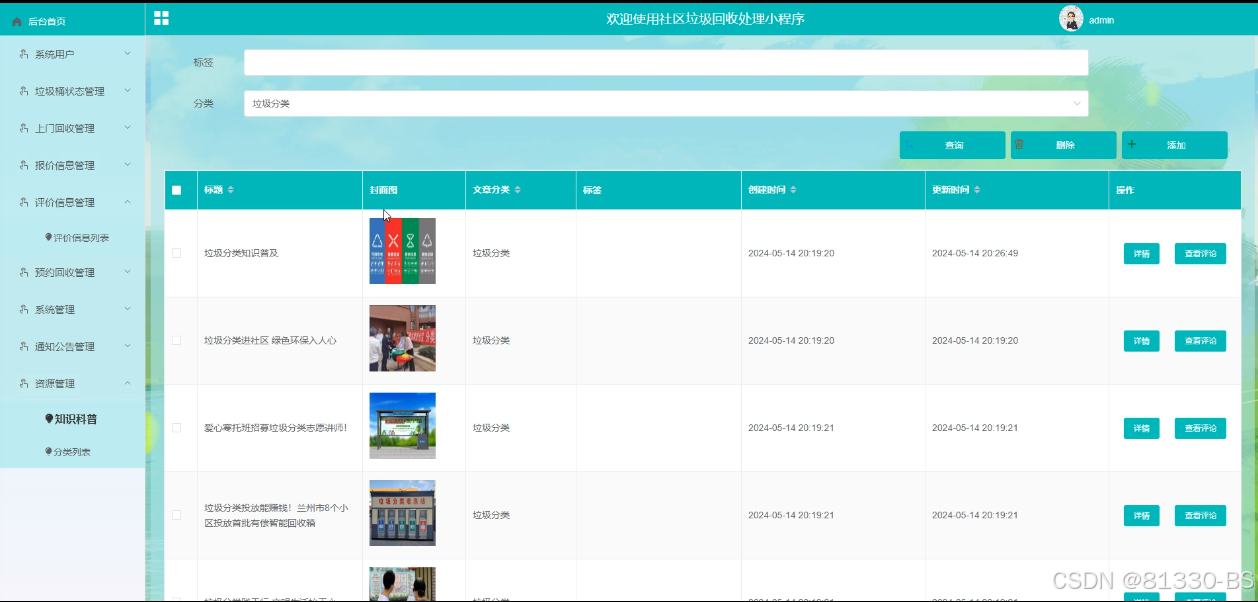The width and height of the screenshot is (1258, 602).
Task: Click the update time 2024-05-14 20:26:49
Action: tap(975, 253)
